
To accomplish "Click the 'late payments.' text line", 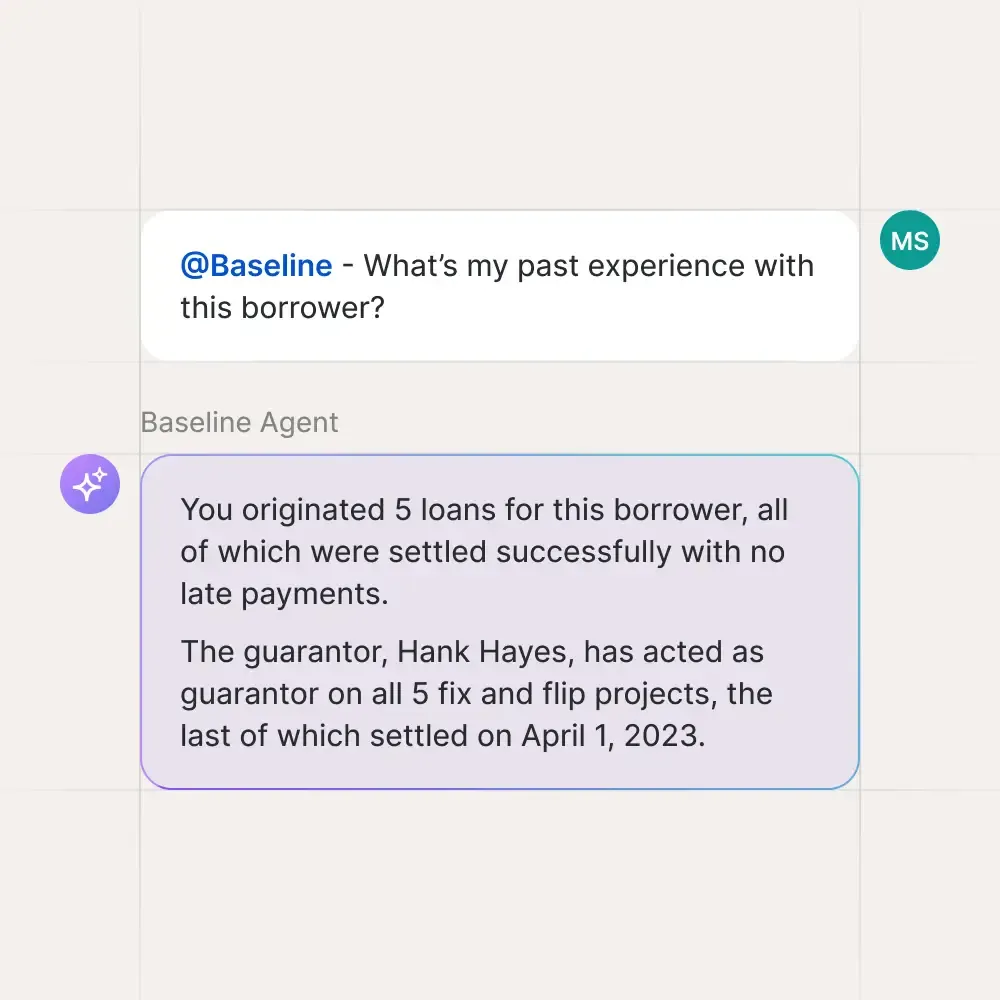I will pos(283,594).
